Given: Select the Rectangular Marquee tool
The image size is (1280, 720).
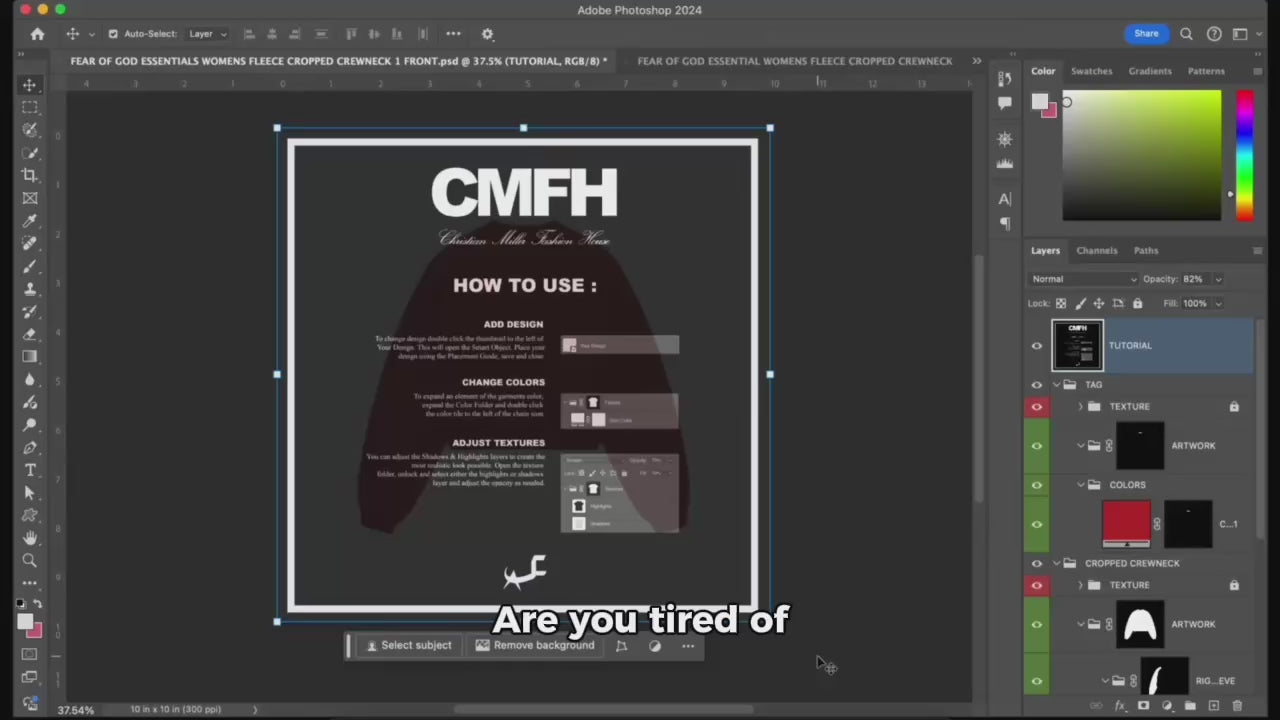Looking at the screenshot, I should 30,107.
